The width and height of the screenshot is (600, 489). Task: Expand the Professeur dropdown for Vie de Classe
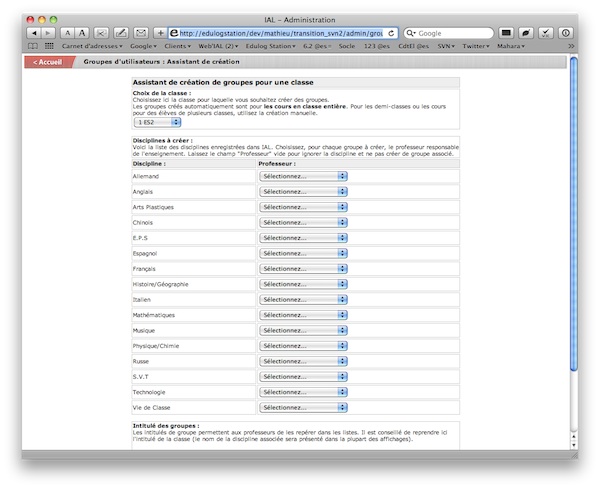point(303,408)
